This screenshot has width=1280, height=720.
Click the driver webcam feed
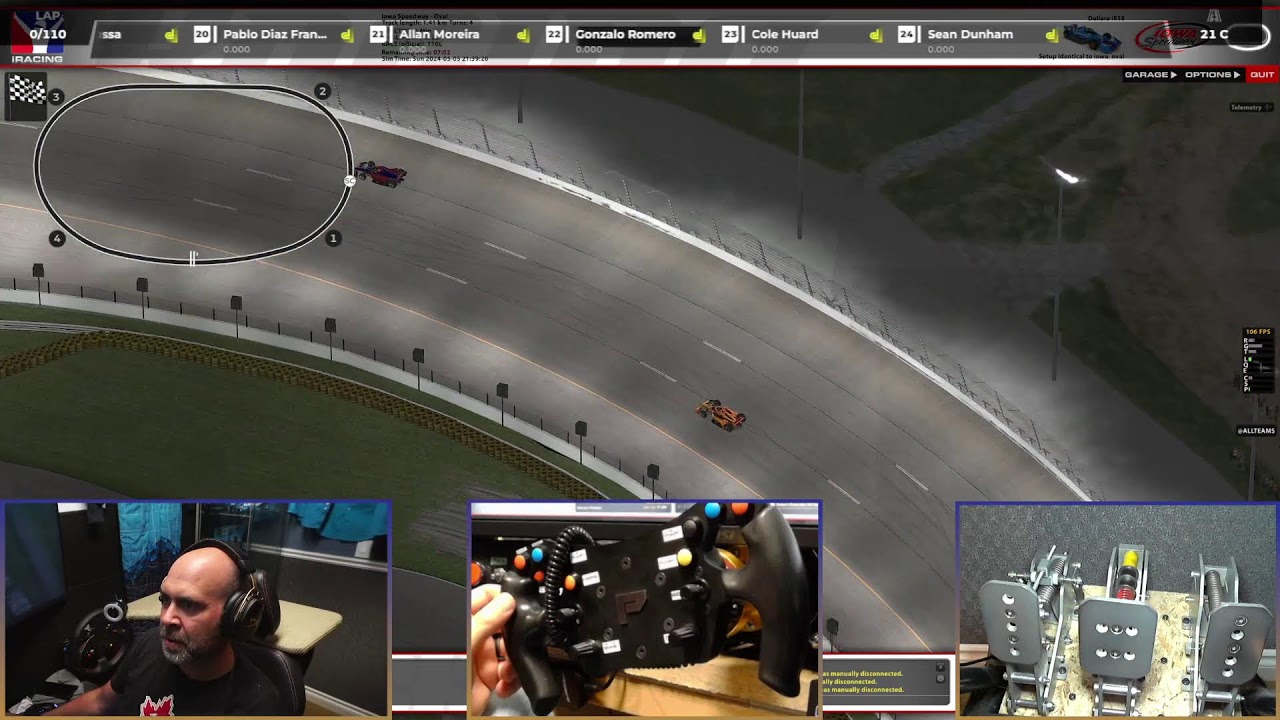(195, 609)
